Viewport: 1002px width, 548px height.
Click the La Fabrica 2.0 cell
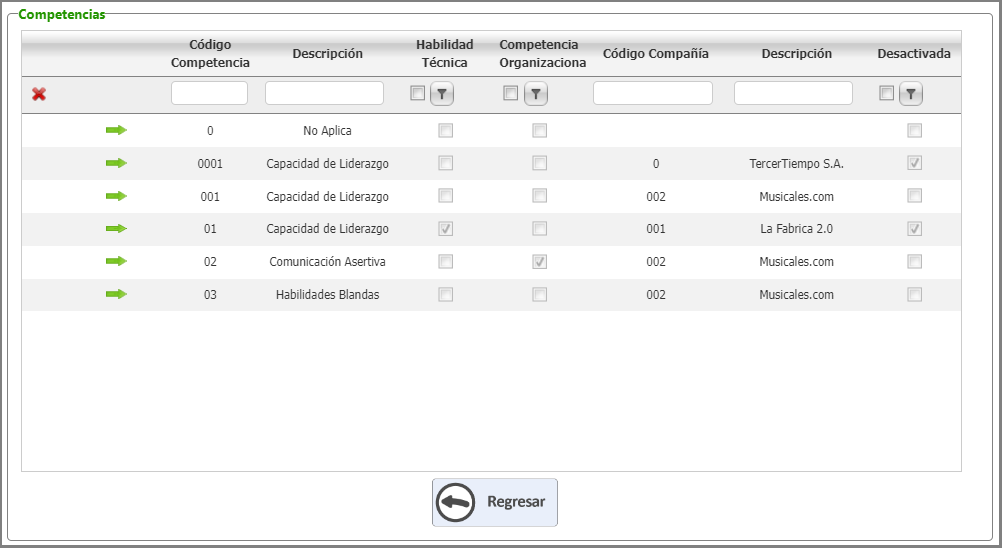[x=796, y=229]
